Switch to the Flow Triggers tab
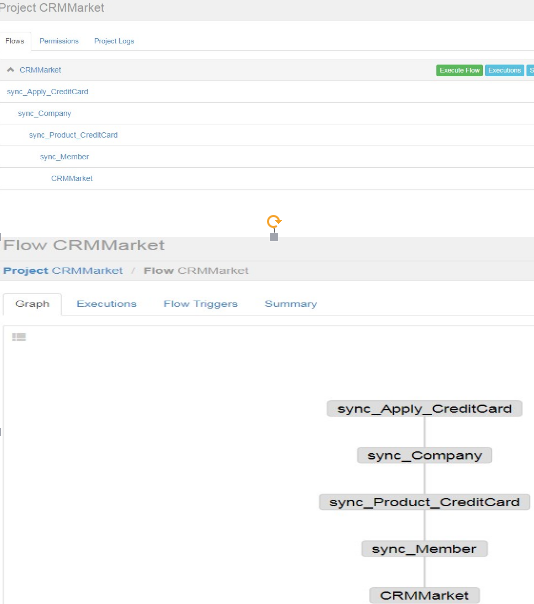The image size is (534, 604). pyautogui.click(x=200, y=304)
